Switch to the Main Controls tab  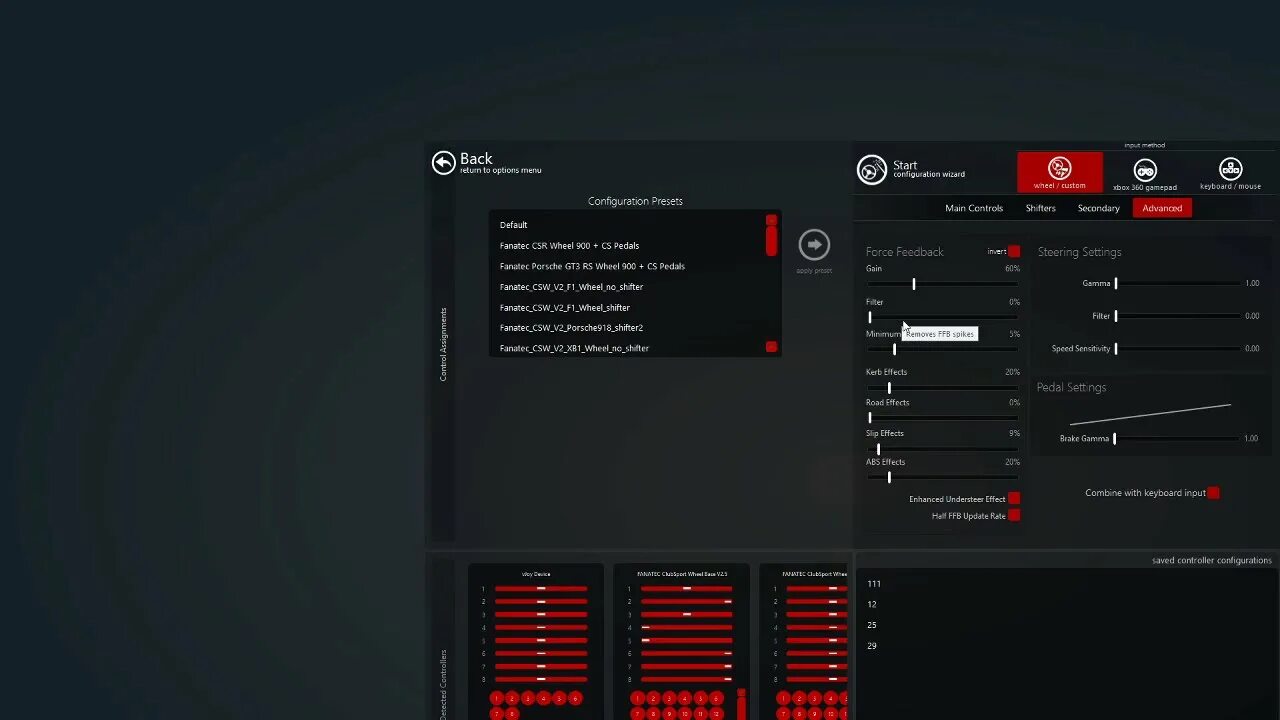click(974, 207)
